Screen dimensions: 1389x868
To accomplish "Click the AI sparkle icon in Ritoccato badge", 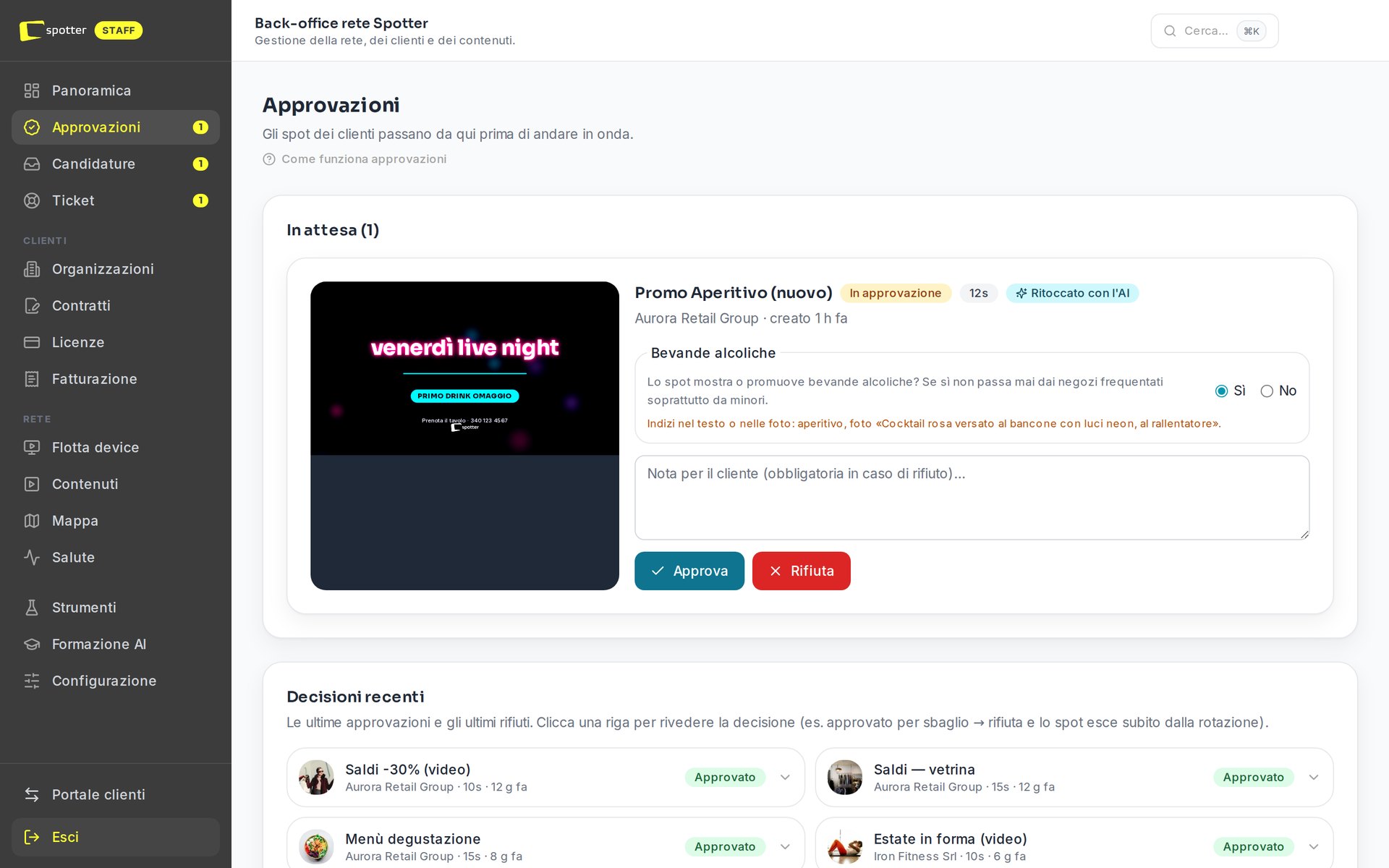I will coord(1021,293).
